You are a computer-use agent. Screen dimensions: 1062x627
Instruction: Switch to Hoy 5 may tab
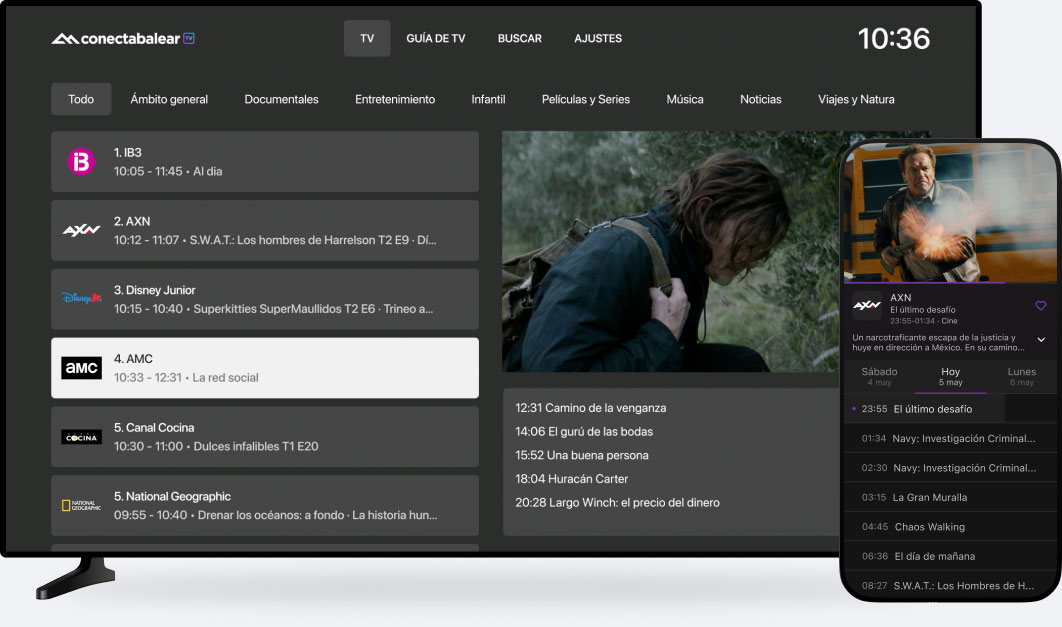(950, 376)
